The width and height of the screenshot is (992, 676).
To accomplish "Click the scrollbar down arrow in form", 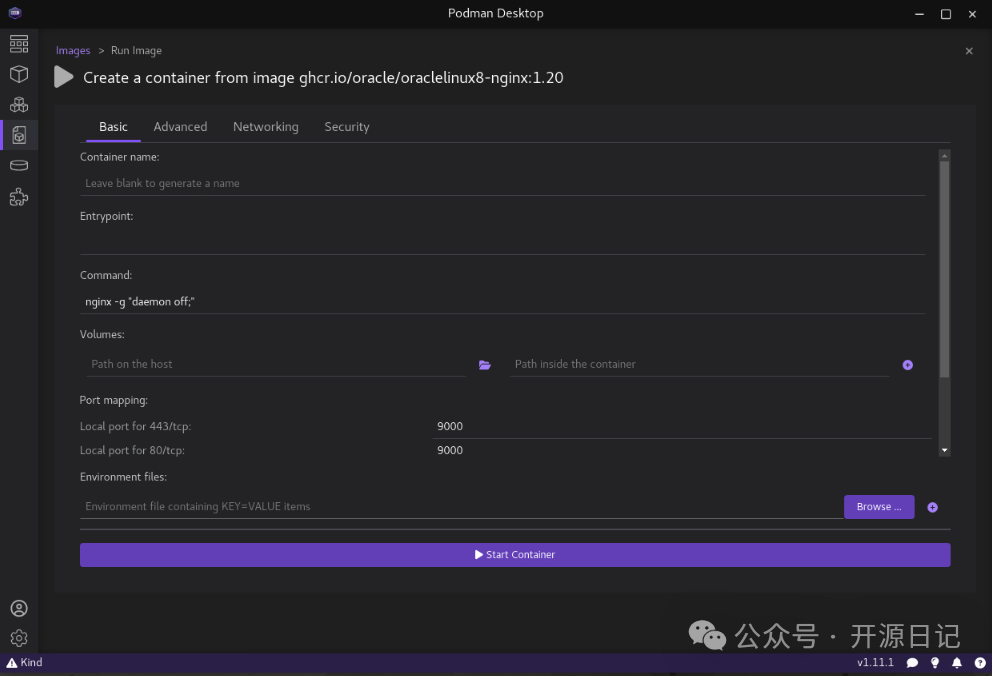I will pyautogui.click(x=944, y=451).
